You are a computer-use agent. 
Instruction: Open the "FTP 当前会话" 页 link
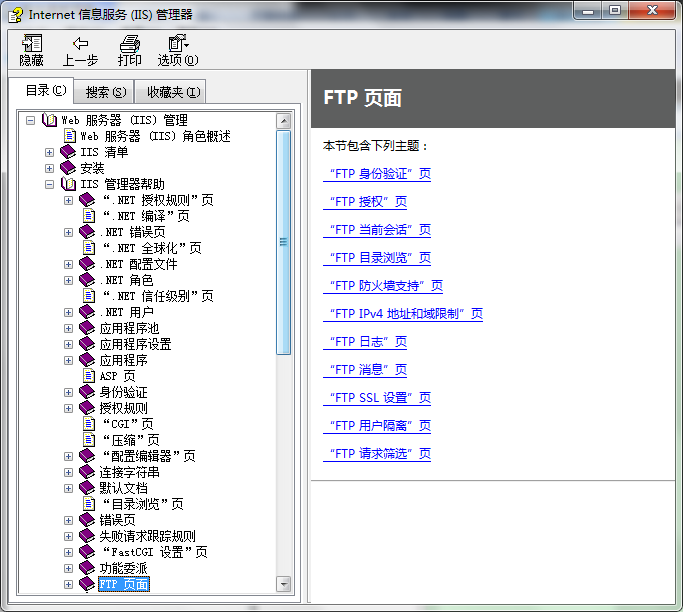pyautogui.click(x=377, y=230)
